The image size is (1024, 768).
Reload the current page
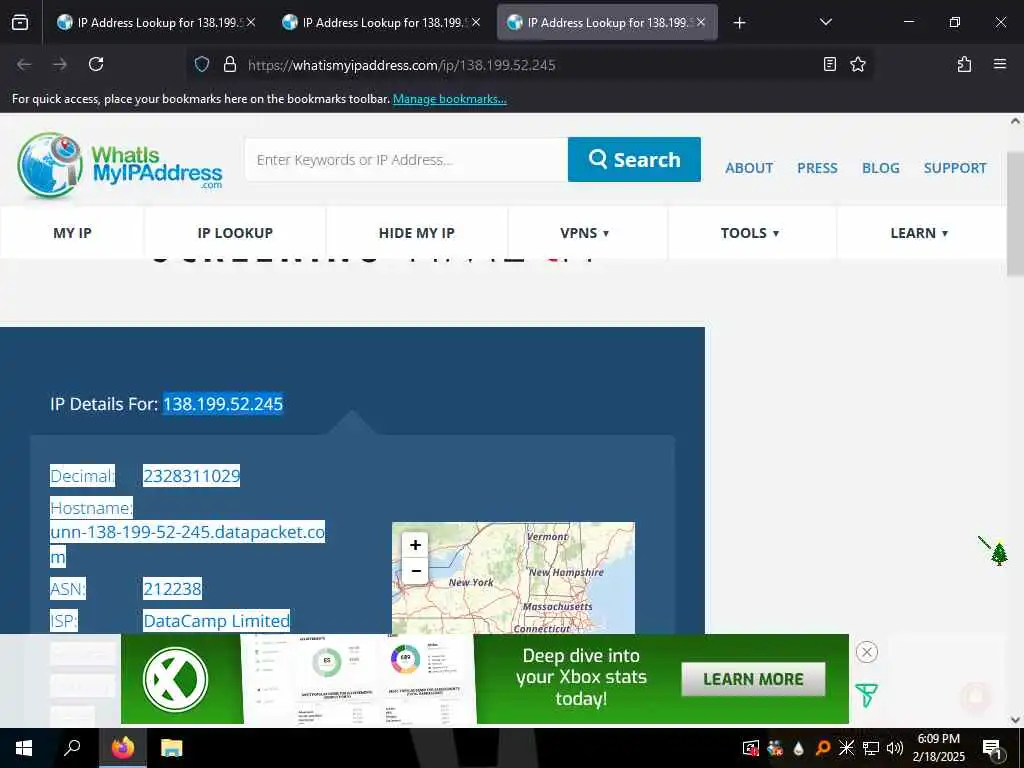(x=96, y=64)
